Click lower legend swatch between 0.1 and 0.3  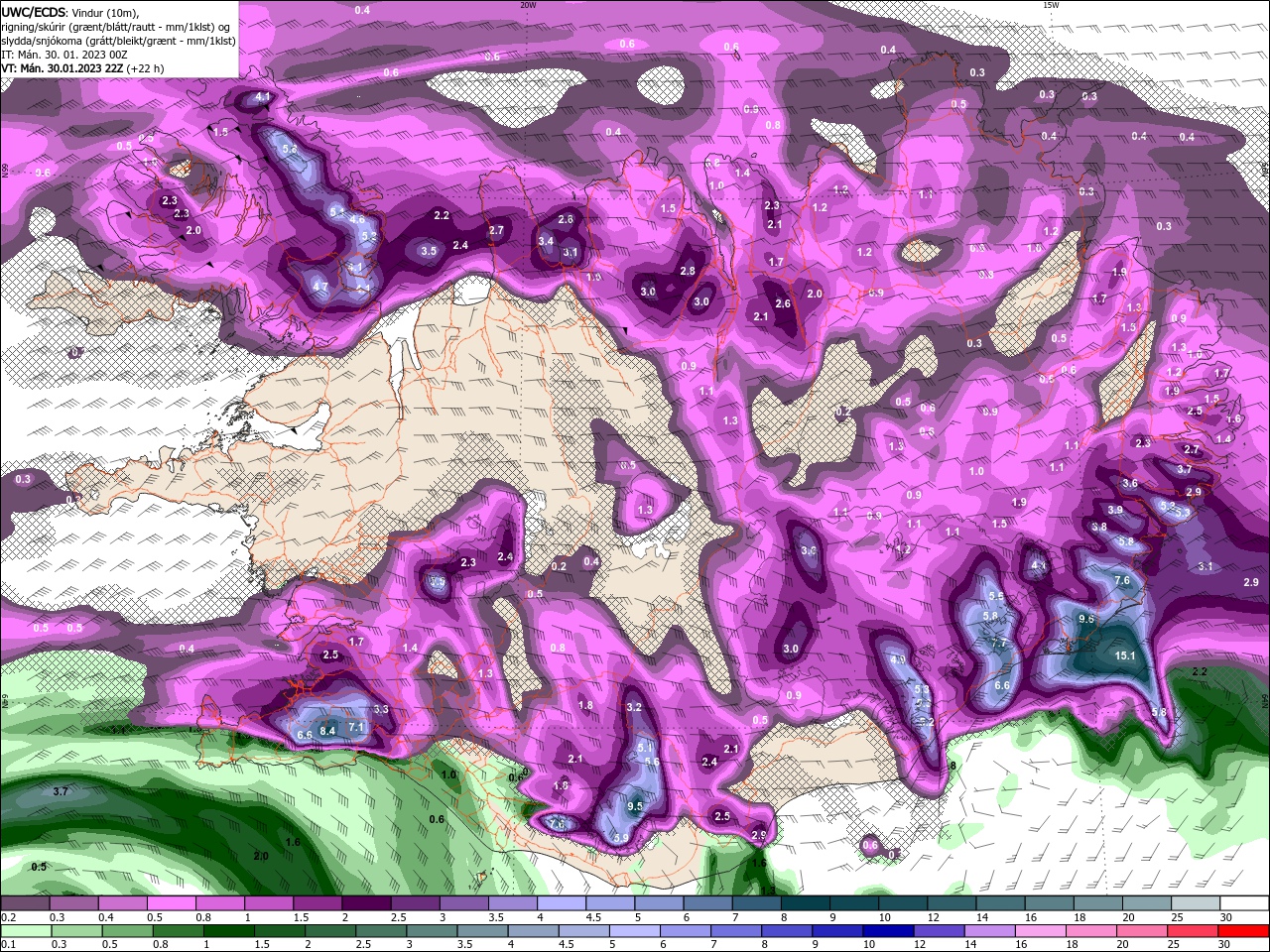tap(25, 930)
